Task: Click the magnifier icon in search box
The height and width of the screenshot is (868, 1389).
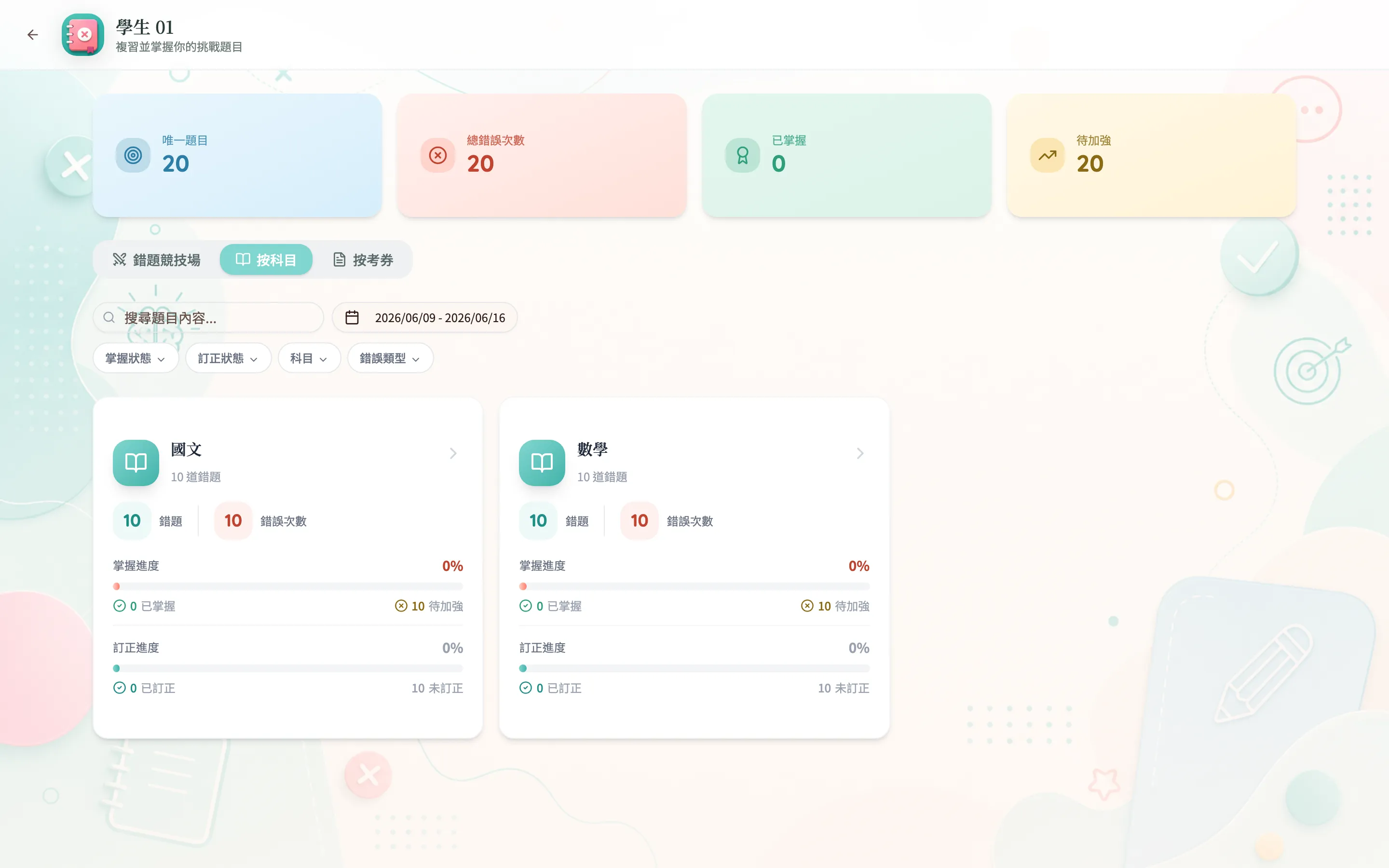Action: click(109, 317)
